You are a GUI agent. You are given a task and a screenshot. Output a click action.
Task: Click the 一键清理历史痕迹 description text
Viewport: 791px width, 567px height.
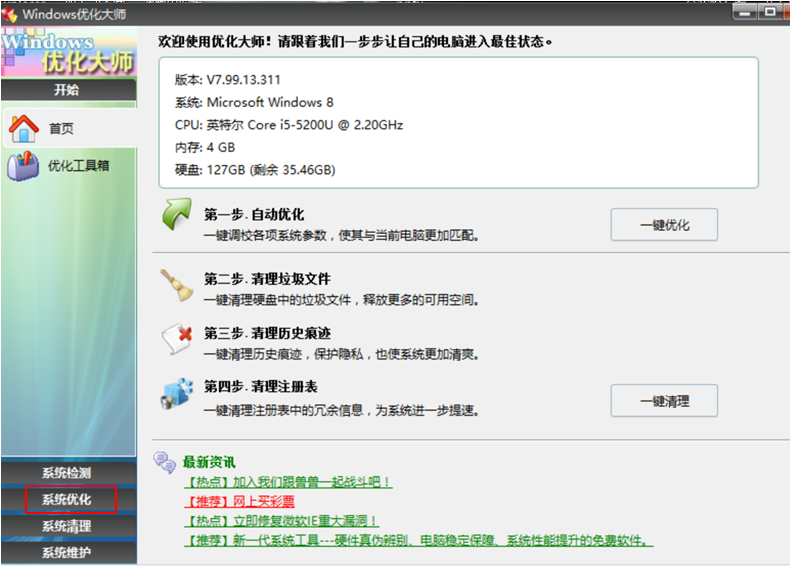(x=341, y=355)
